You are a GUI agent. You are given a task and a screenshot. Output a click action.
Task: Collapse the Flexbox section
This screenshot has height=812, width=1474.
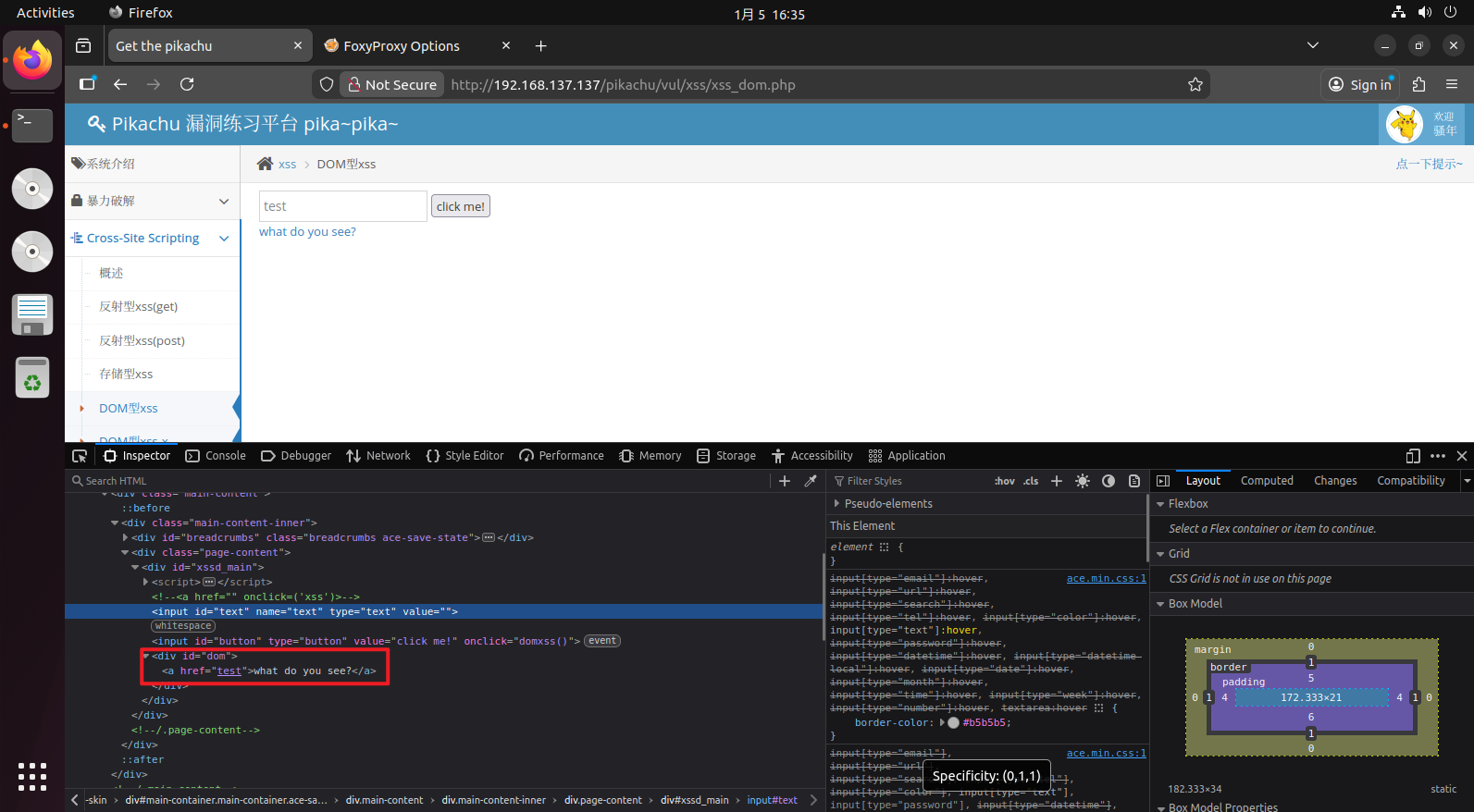tap(1160, 504)
